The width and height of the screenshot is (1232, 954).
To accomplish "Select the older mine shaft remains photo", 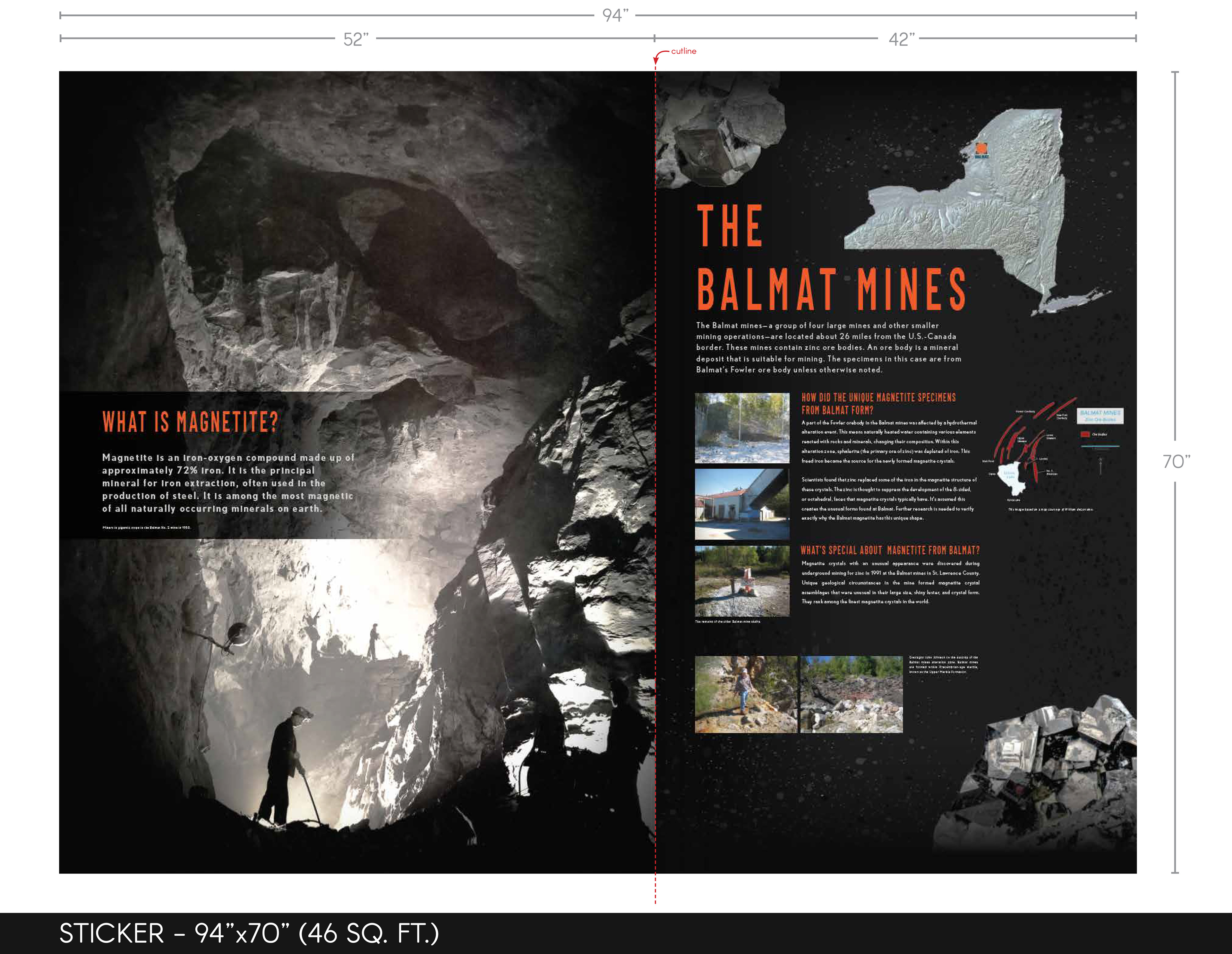I will pyautogui.click(x=742, y=581).
